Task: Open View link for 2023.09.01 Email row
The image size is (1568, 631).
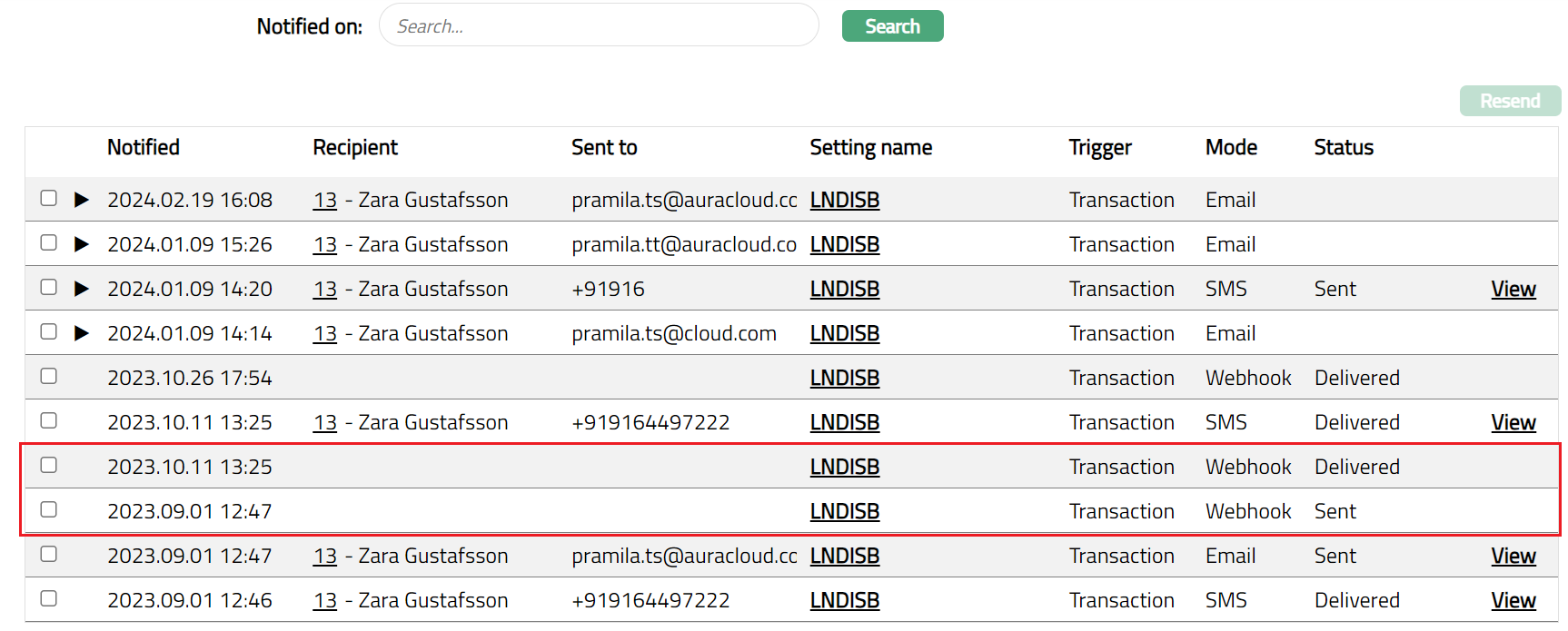Action: point(1513,556)
